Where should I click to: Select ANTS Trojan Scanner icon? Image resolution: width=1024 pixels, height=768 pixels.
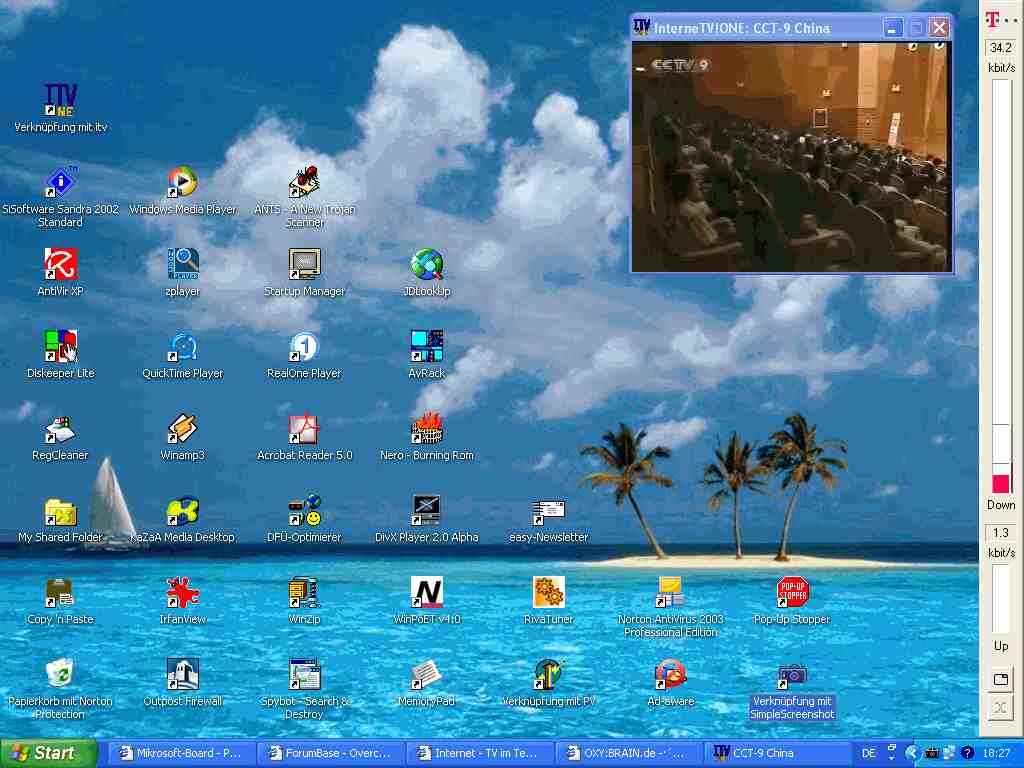pyautogui.click(x=304, y=182)
